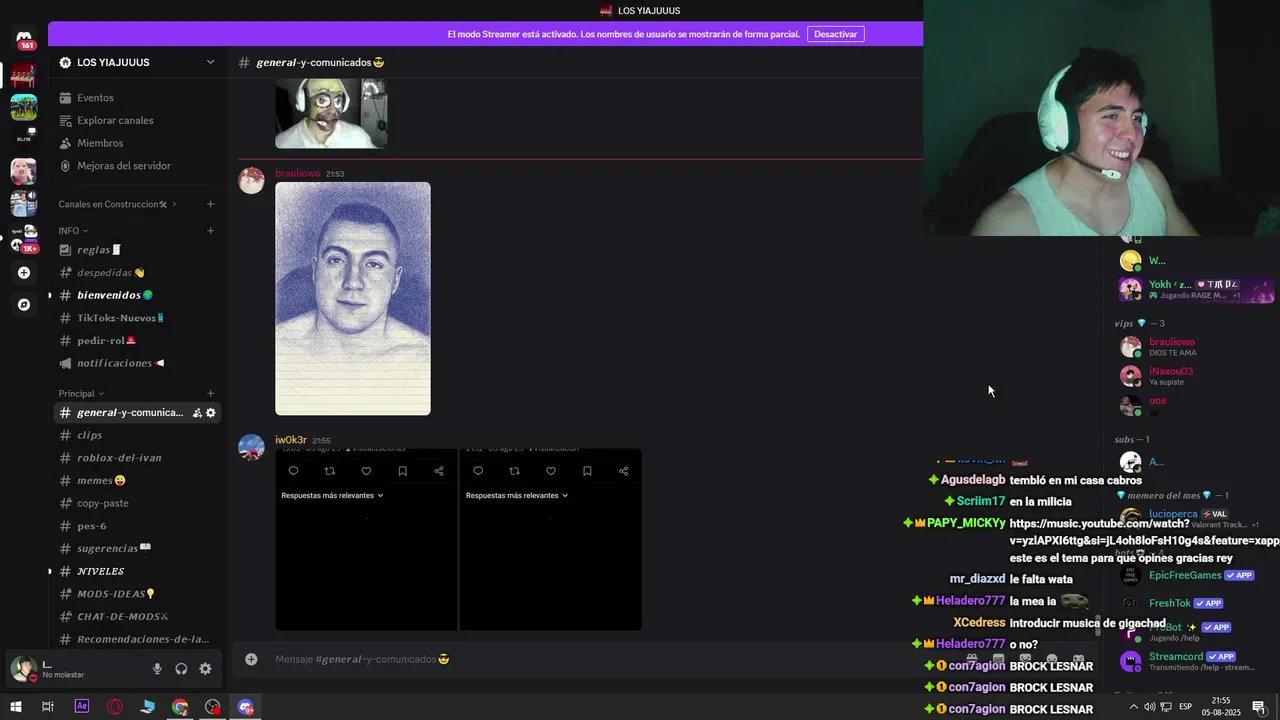Open volume control in system tray
The width and height of the screenshot is (1280, 720).
point(1150,707)
